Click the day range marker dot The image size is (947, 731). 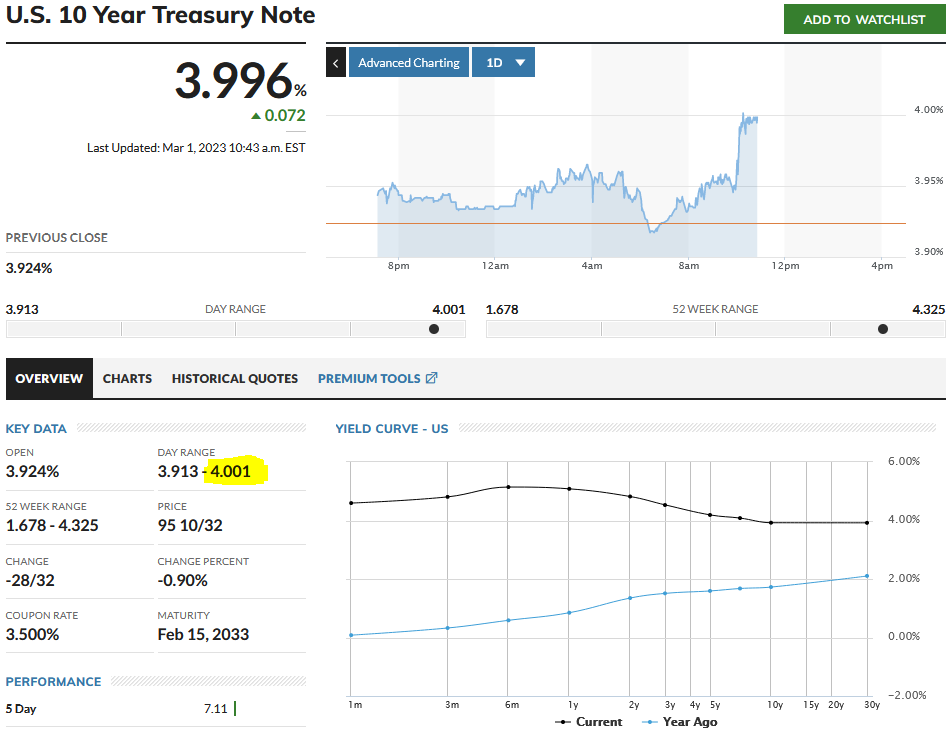coord(434,329)
